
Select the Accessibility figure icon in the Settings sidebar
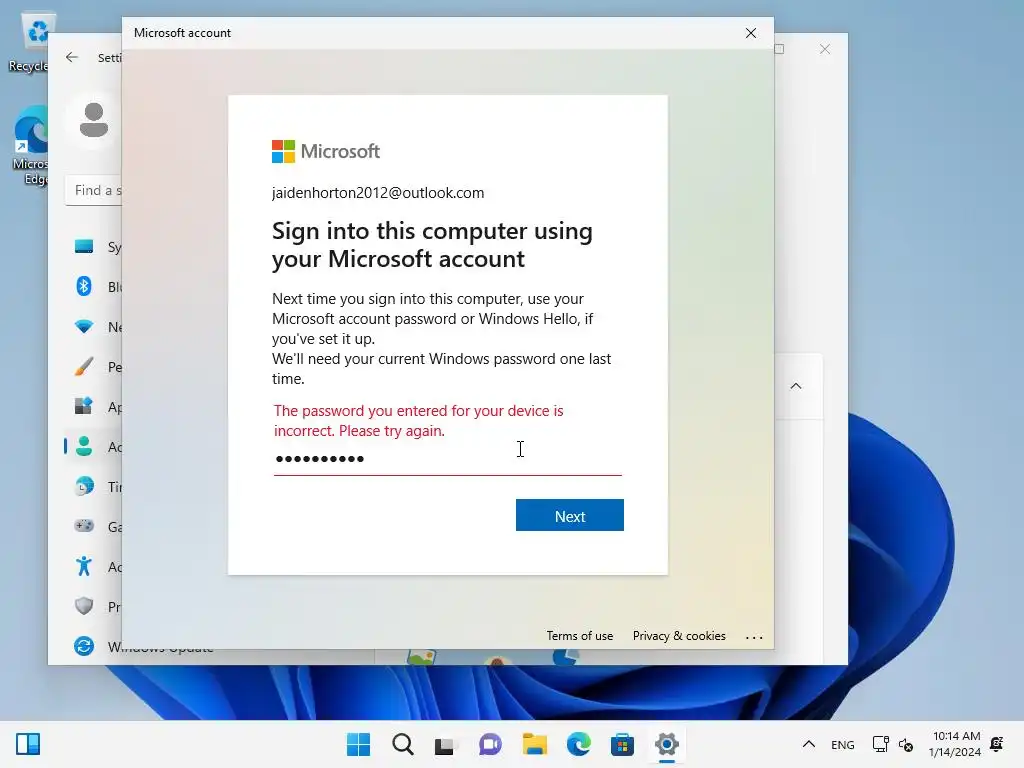(84, 566)
